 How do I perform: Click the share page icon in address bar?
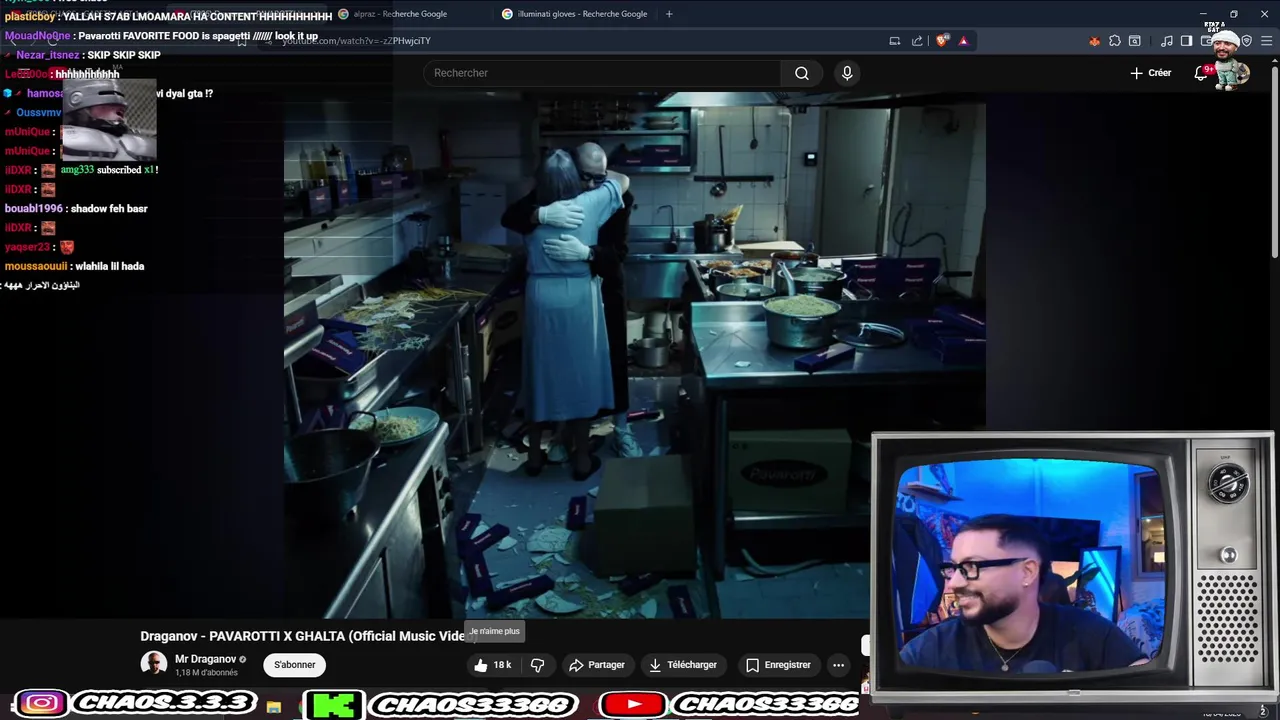click(917, 41)
